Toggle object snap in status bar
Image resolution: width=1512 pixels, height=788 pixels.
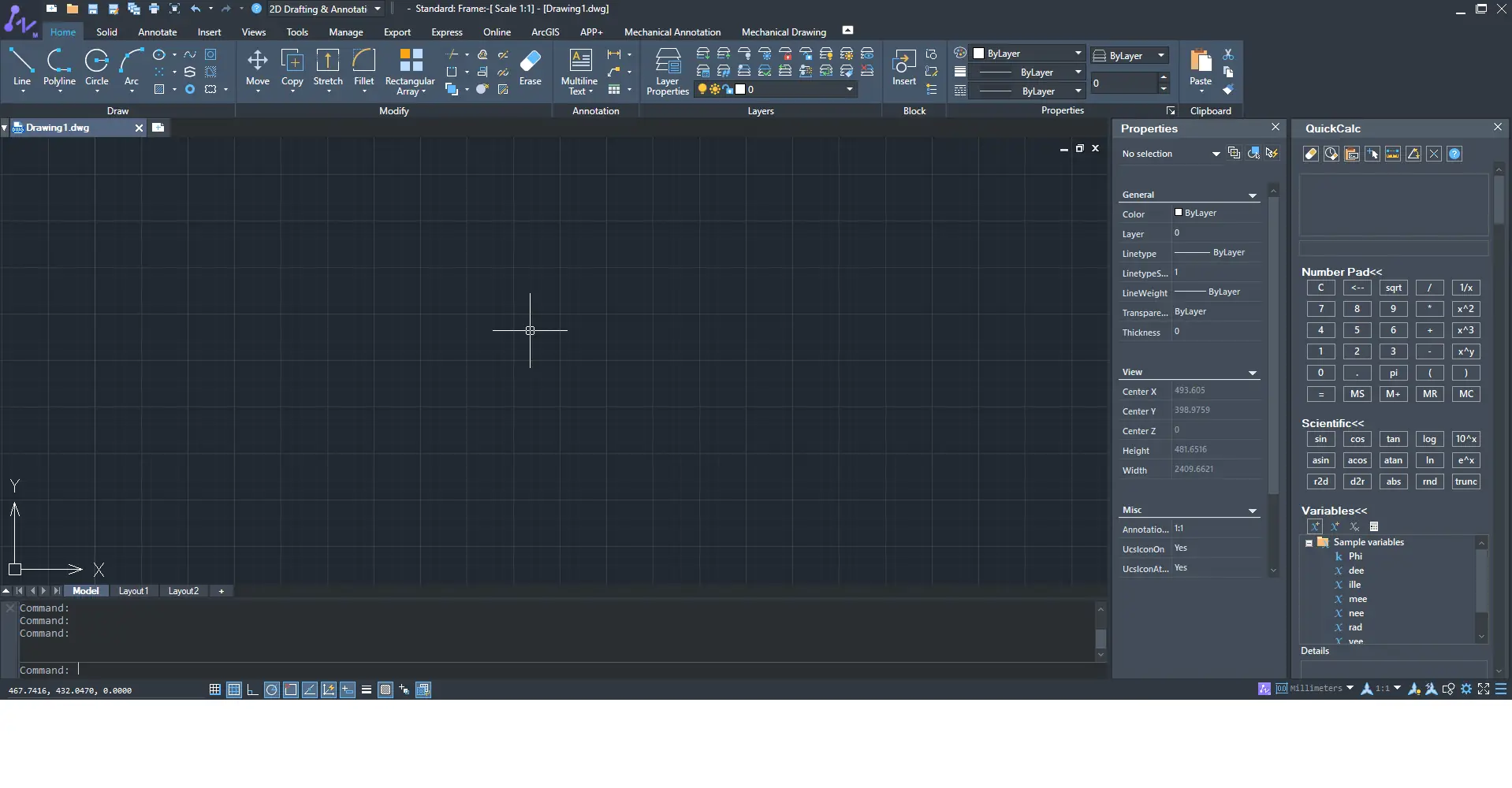point(291,689)
